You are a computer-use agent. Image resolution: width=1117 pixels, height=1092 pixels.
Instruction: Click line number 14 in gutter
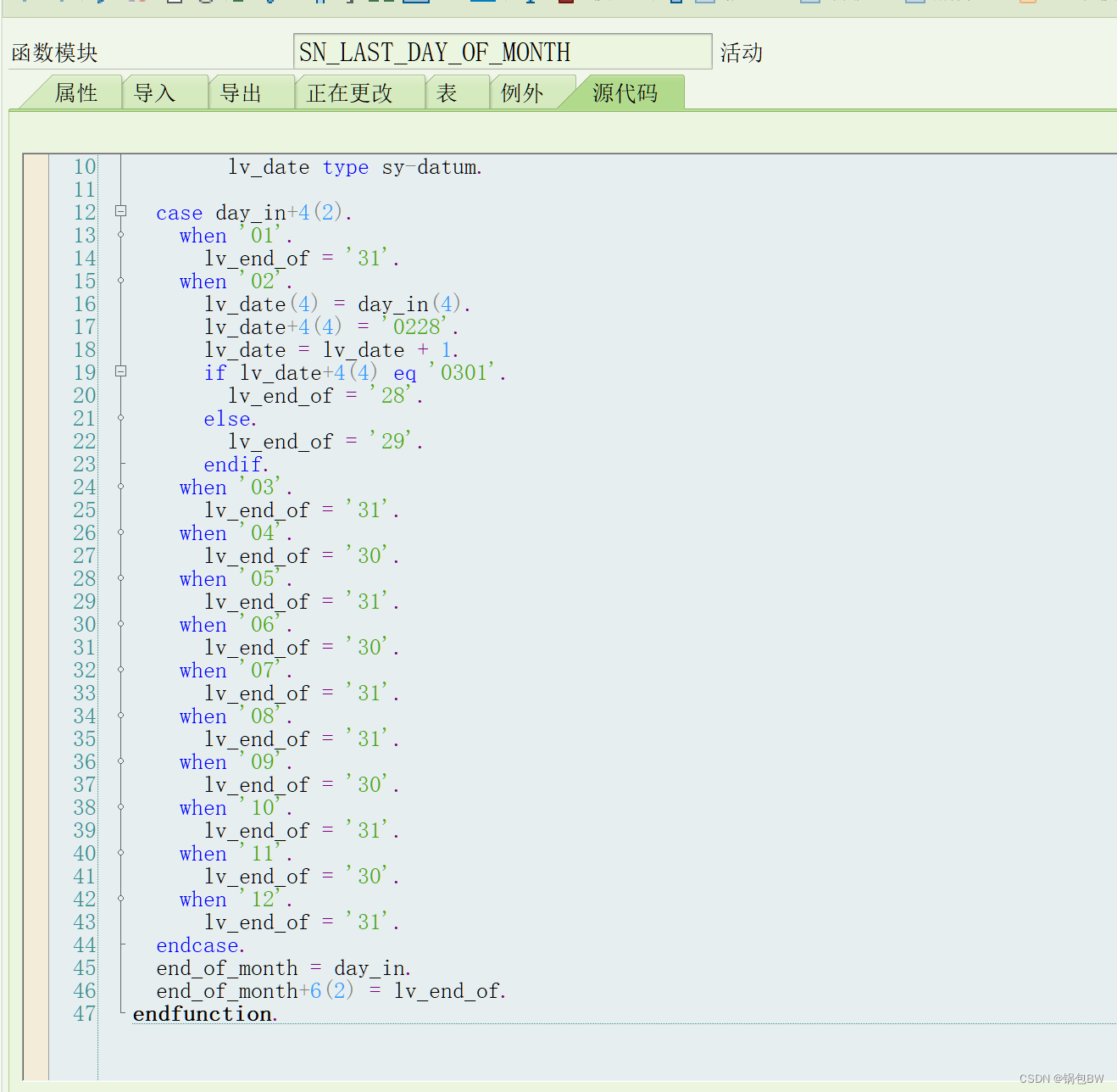(85, 259)
